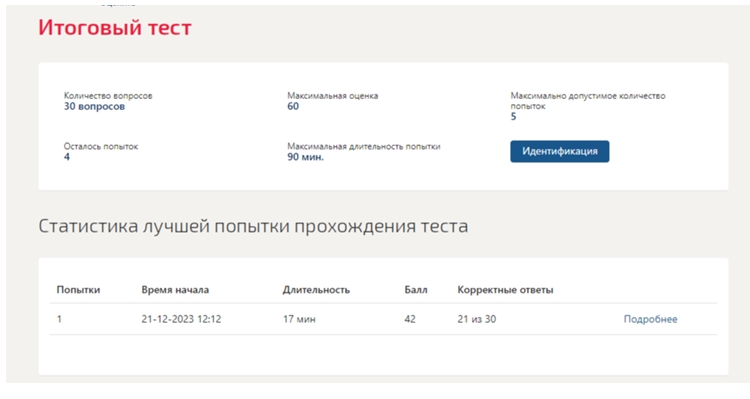
Task: Click the 17 мин duration cell
Action: (x=299, y=319)
